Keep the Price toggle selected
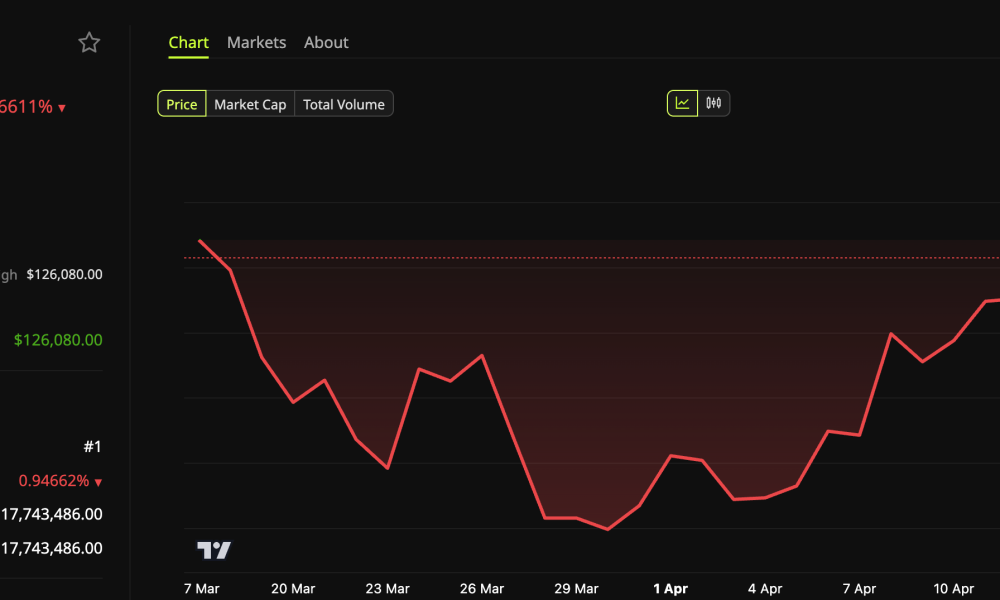Viewport: 1000px width, 600px height. tap(181, 103)
